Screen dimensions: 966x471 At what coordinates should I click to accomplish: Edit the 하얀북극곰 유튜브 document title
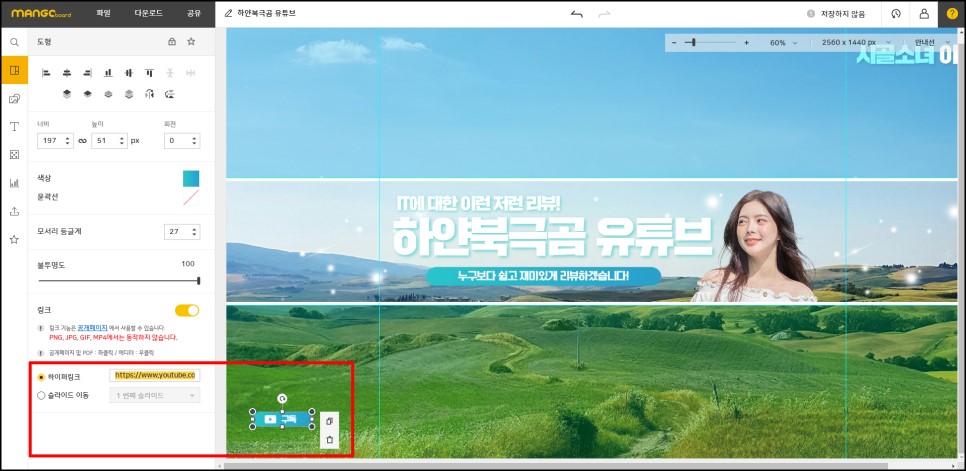pyautogui.click(x=266, y=13)
